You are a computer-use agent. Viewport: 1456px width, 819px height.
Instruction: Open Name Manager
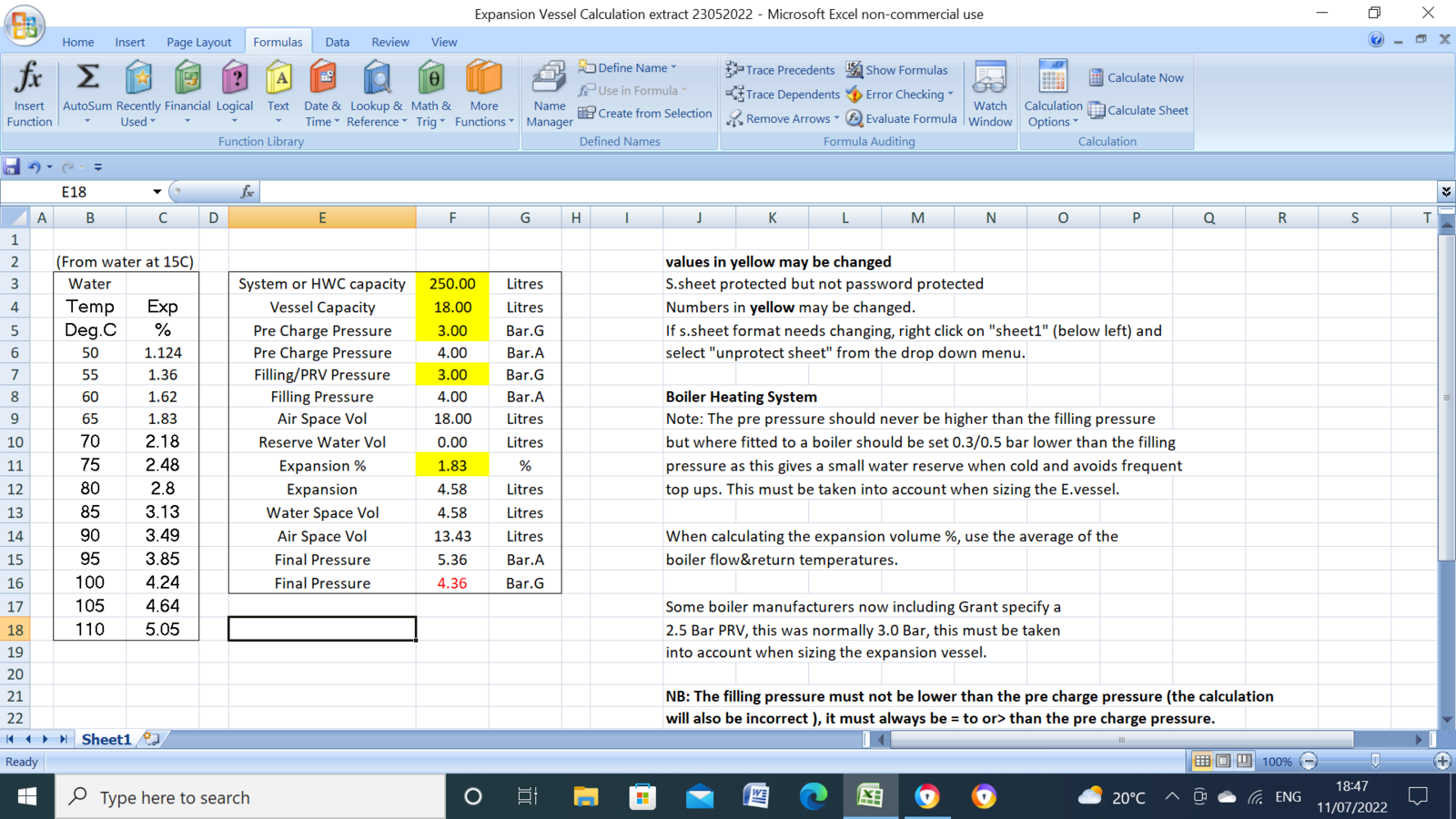coord(549,94)
